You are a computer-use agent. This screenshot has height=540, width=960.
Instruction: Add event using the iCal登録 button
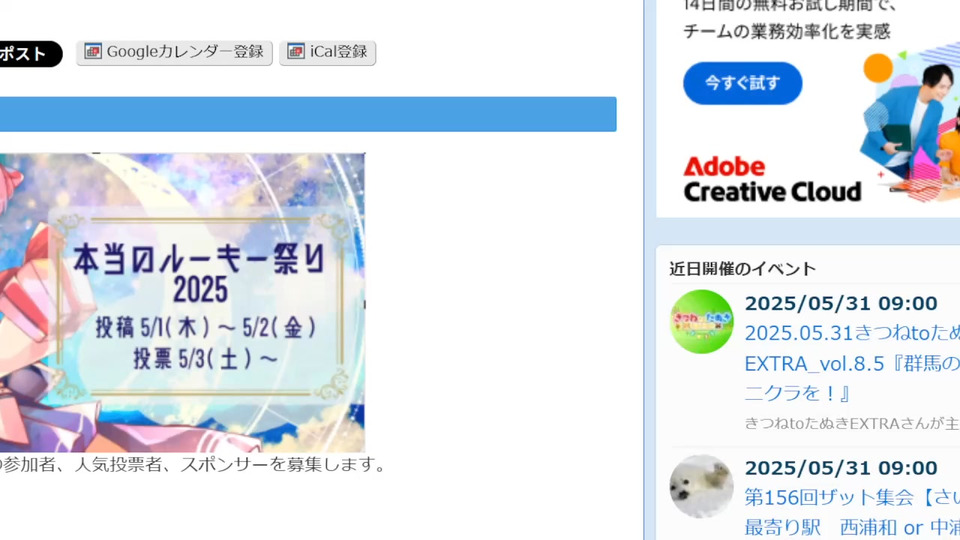pyautogui.click(x=328, y=52)
